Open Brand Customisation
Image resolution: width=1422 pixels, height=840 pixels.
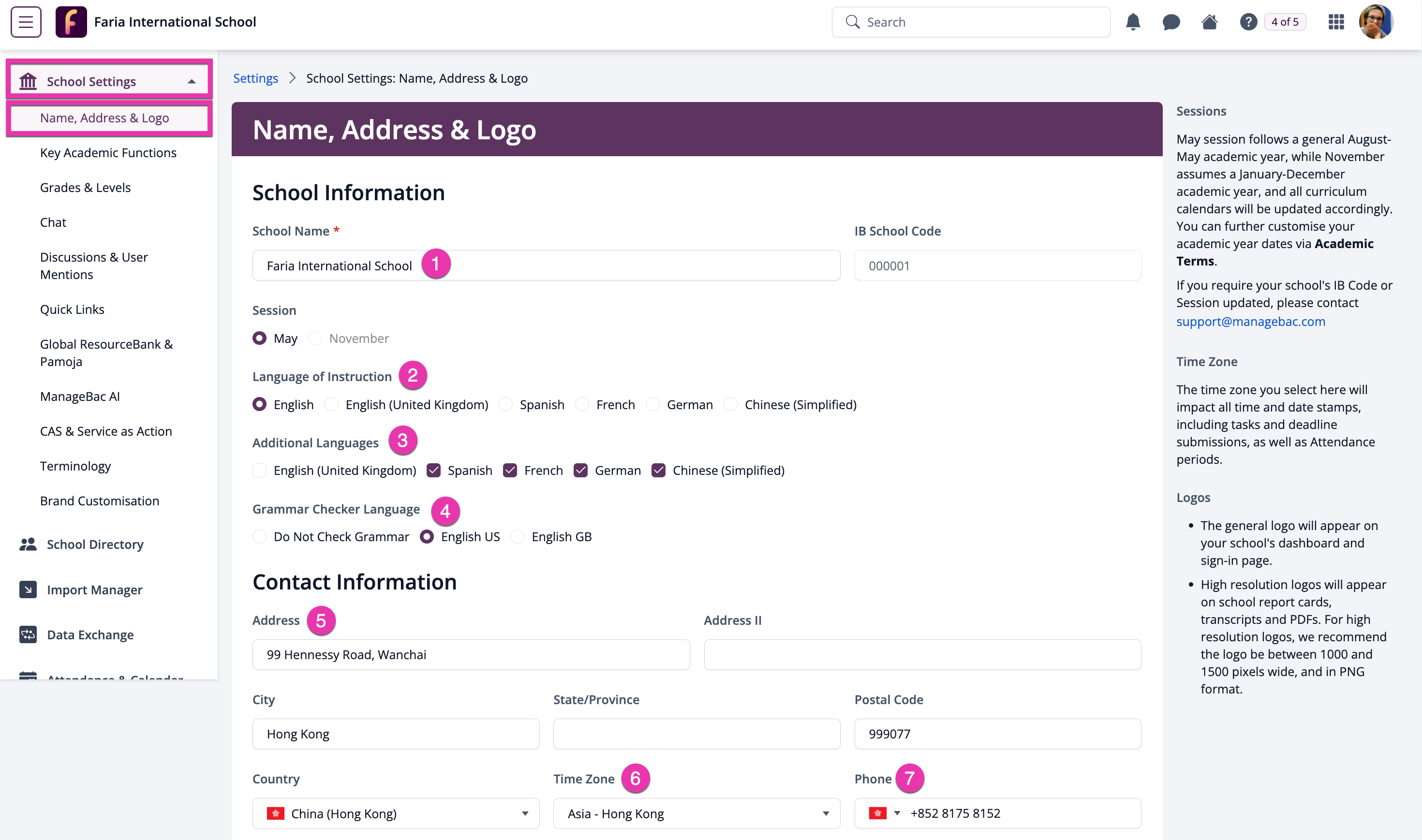pyautogui.click(x=100, y=501)
